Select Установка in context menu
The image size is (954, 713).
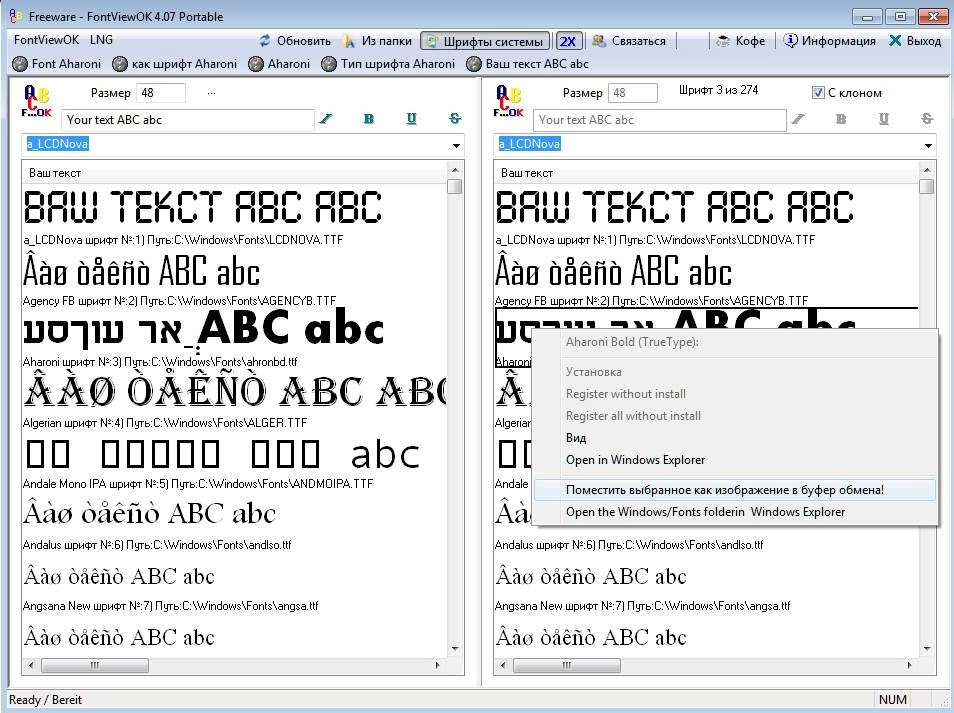point(594,372)
